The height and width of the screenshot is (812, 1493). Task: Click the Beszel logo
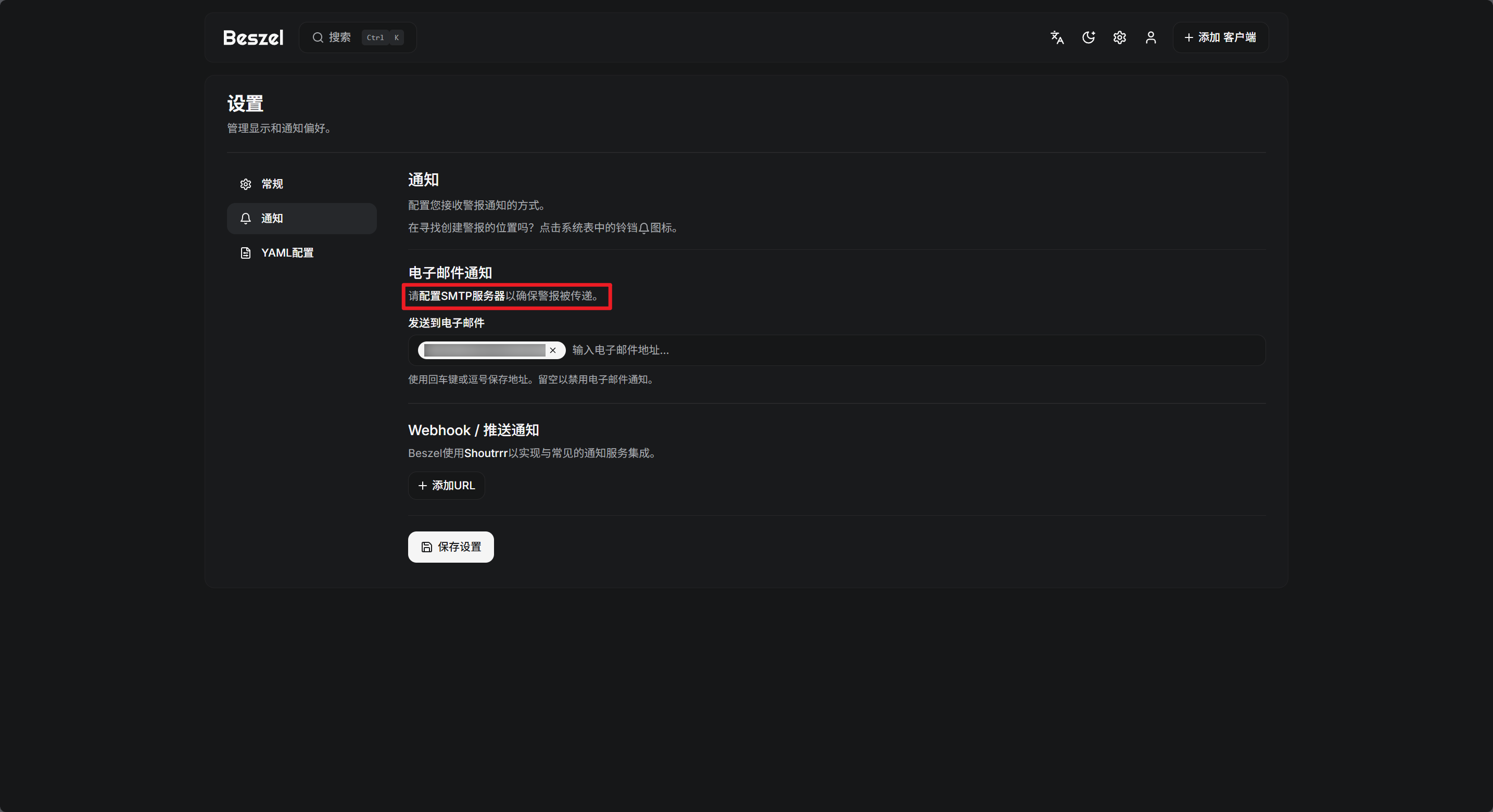coord(254,37)
